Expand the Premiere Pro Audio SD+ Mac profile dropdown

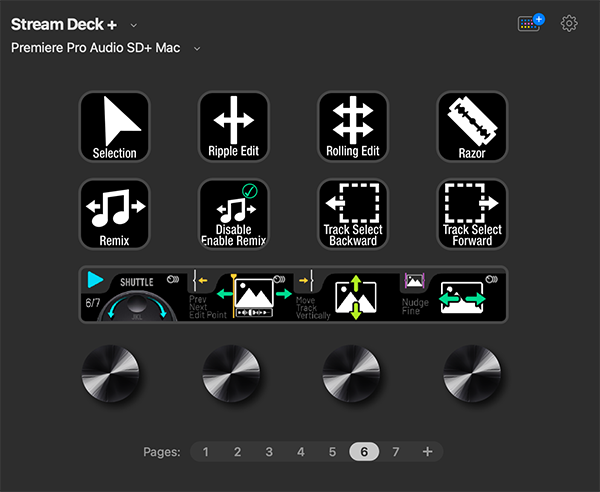pyautogui.click(x=197, y=49)
